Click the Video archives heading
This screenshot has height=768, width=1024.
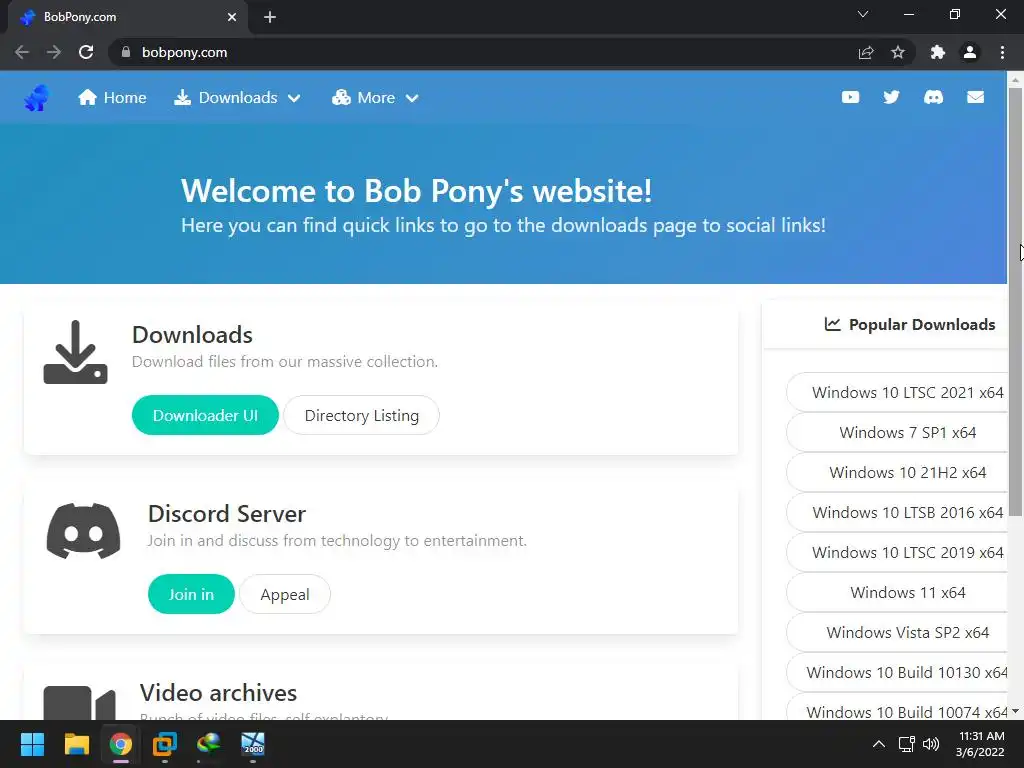click(218, 693)
